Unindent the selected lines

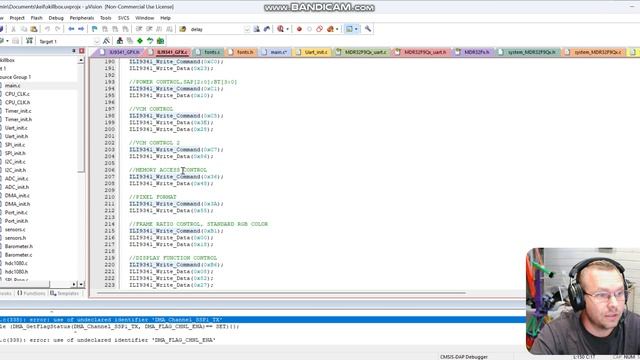pyautogui.click(x=149, y=29)
